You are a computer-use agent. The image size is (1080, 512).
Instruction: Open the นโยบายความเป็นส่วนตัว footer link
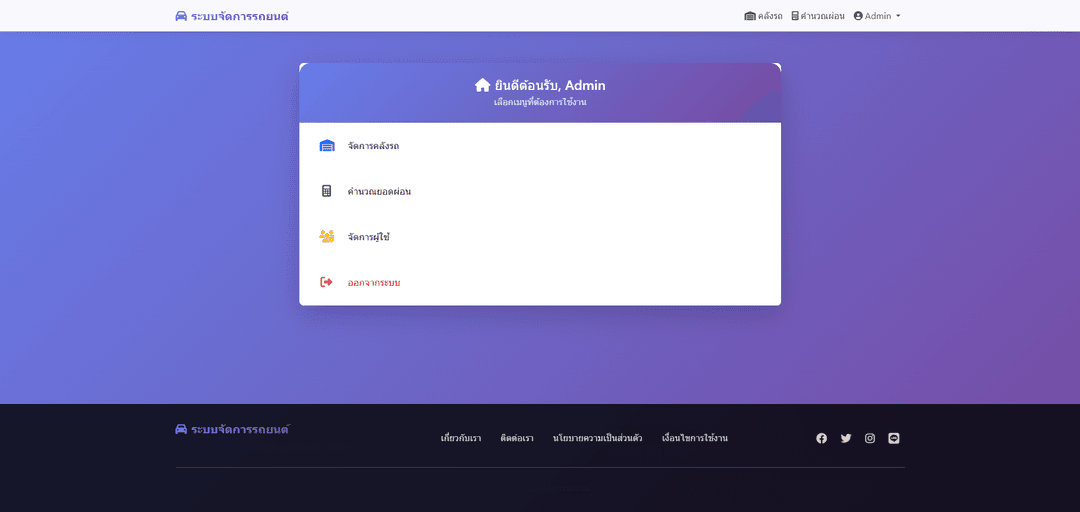[597, 438]
